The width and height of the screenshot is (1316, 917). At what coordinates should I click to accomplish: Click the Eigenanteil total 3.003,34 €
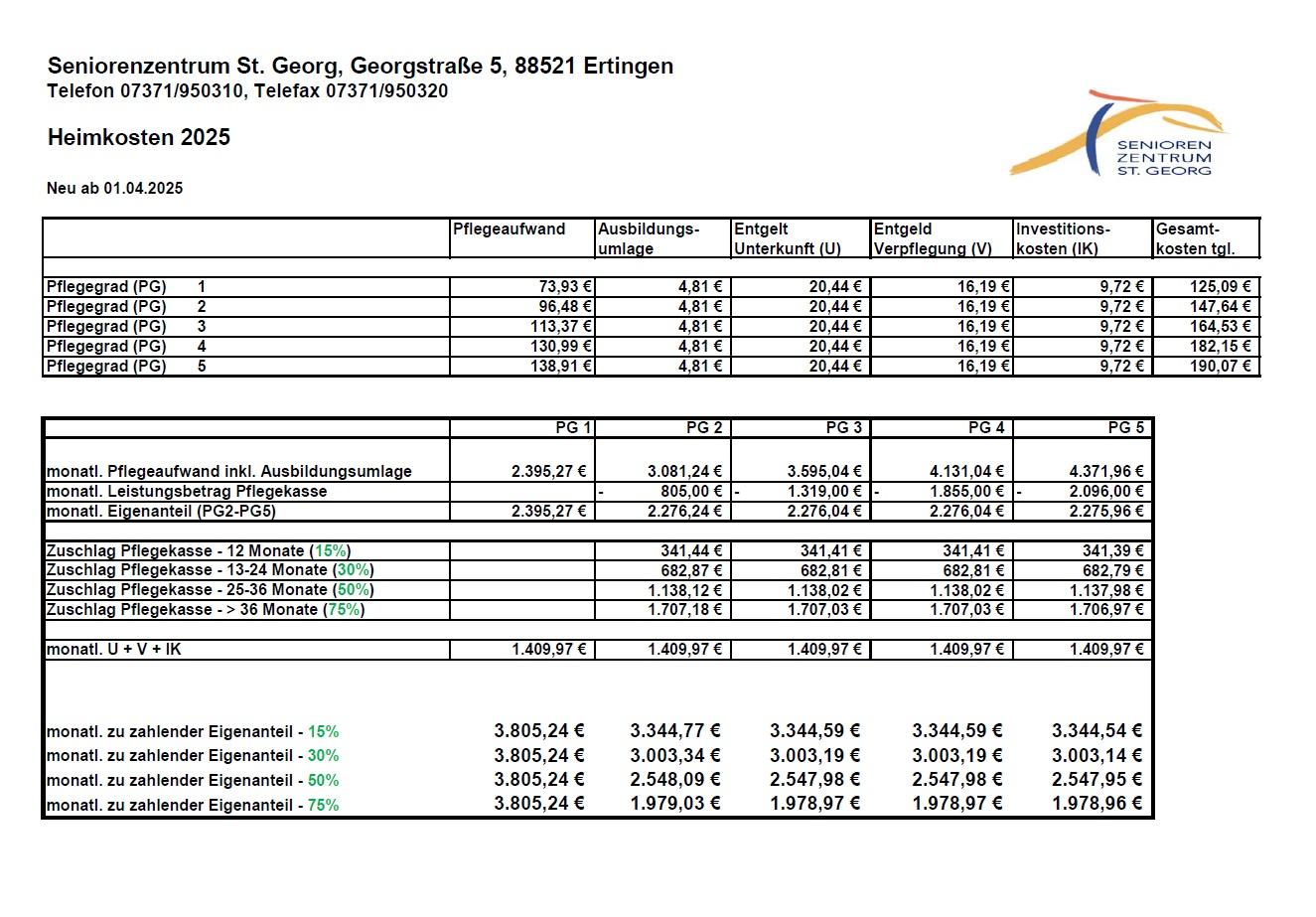click(675, 755)
